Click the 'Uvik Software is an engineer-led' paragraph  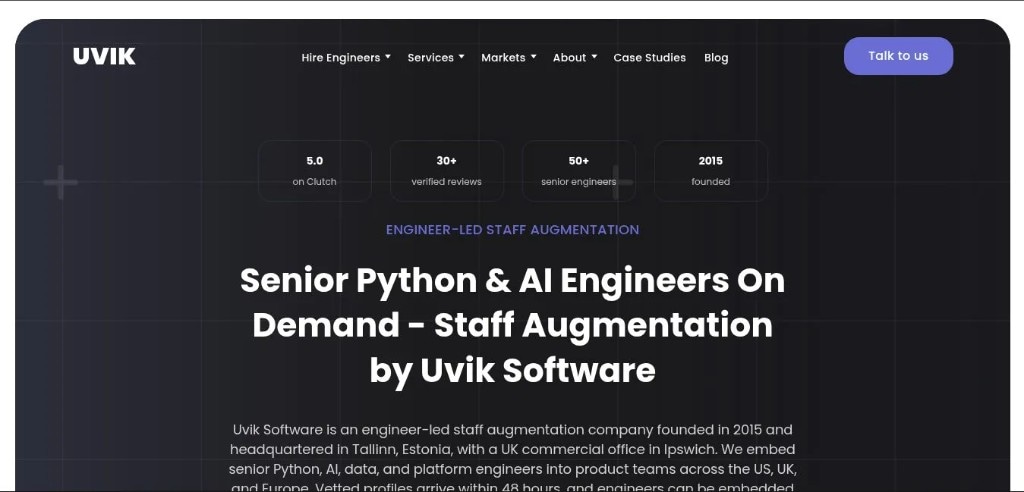[512, 459]
